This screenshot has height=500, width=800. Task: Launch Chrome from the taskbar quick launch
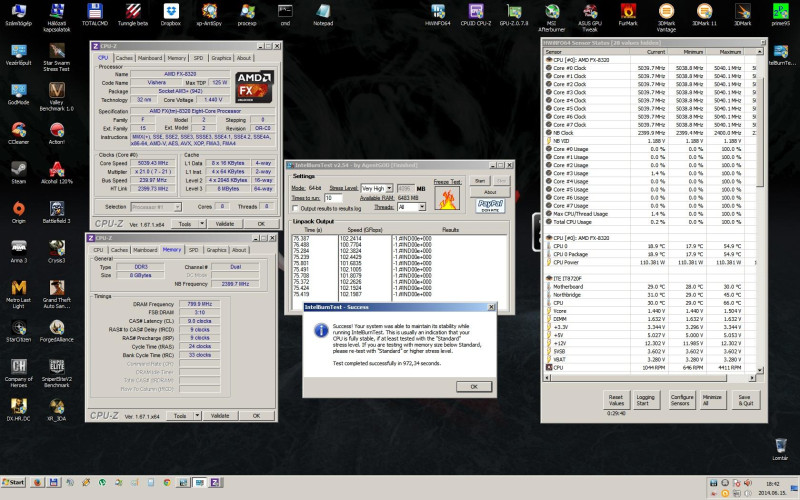coord(167,482)
